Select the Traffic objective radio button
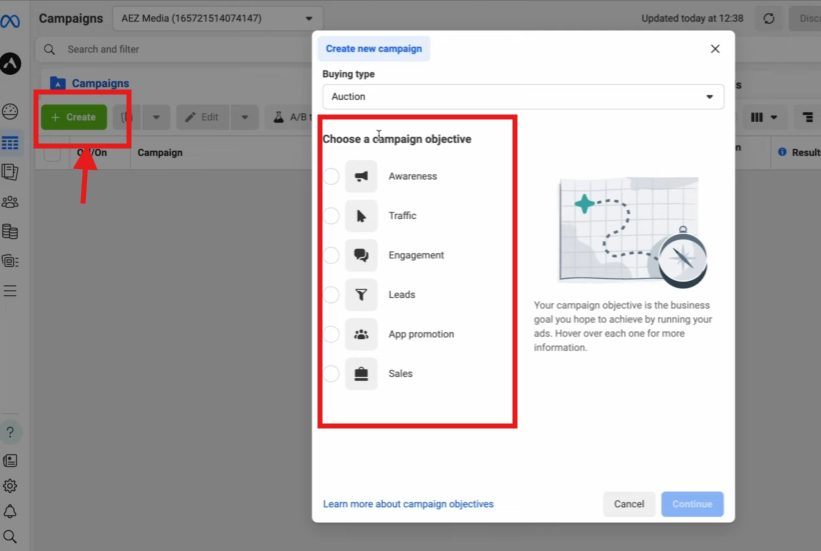The width and height of the screenshot is (821, 551). click(x=331, y=216)
